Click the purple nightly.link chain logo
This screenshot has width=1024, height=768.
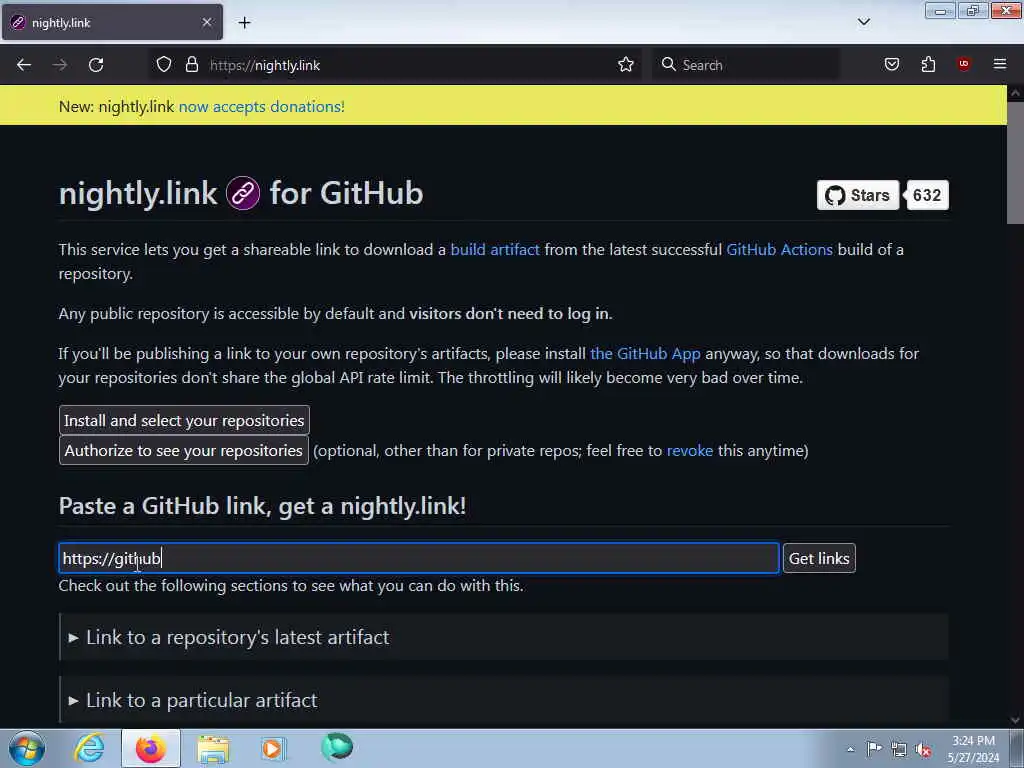(x=243, y=193)
